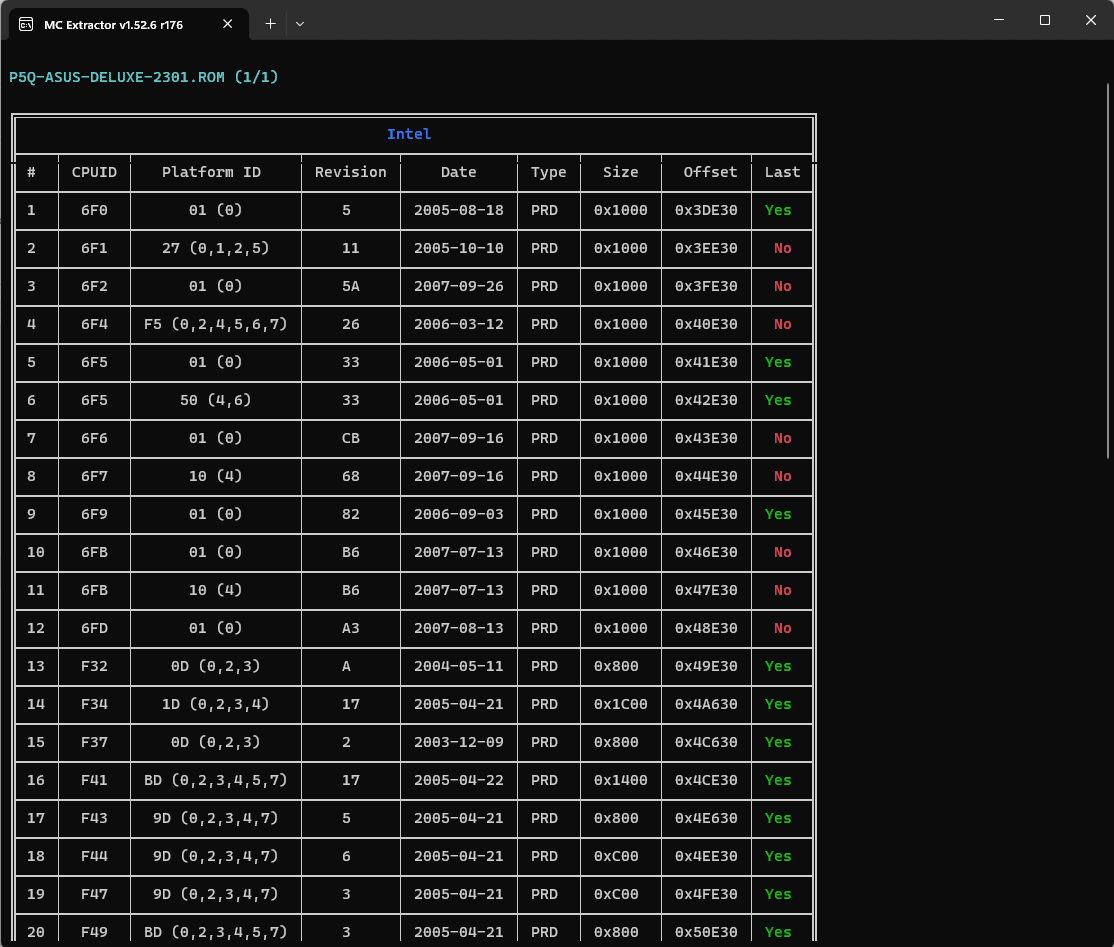Image resolution: width=1114 pixels, height=947 pixels.
Task: Click offset 0x50E30
Action: [x=706, y=932]
